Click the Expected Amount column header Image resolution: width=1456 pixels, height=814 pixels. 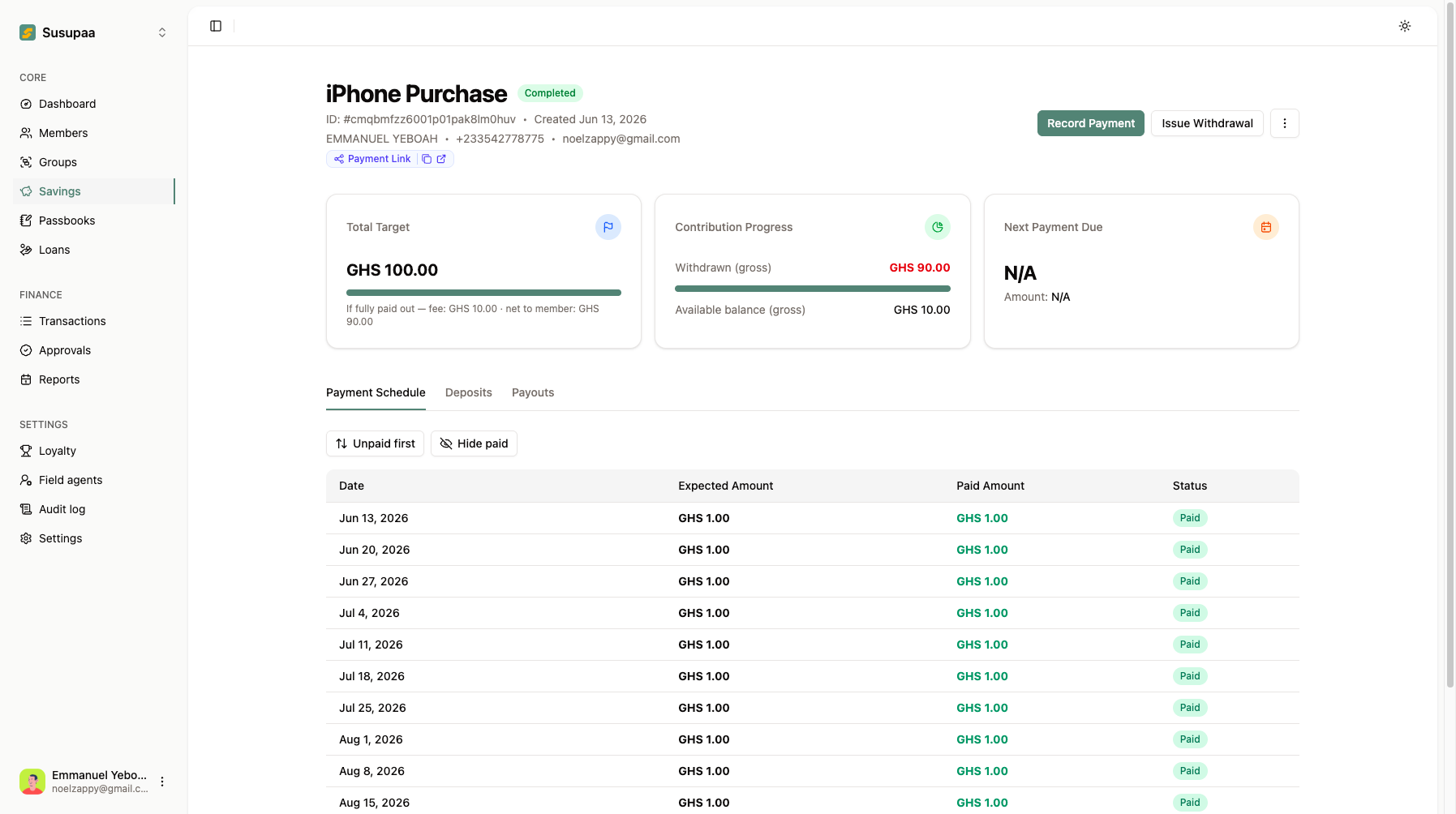725,486
